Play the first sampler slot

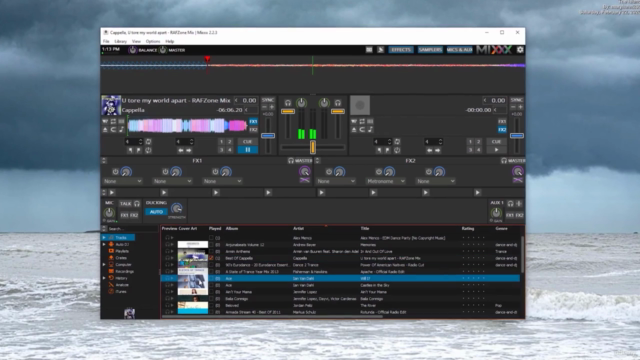point(111,192)
